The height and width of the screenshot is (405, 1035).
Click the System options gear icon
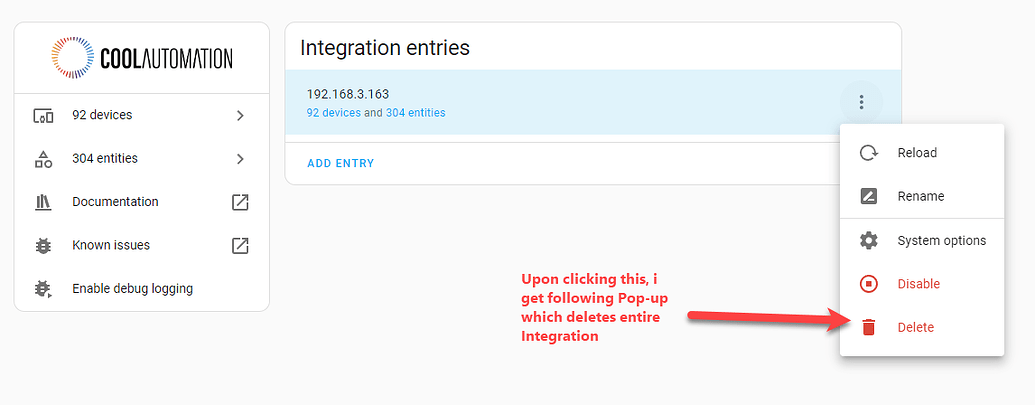869,241
